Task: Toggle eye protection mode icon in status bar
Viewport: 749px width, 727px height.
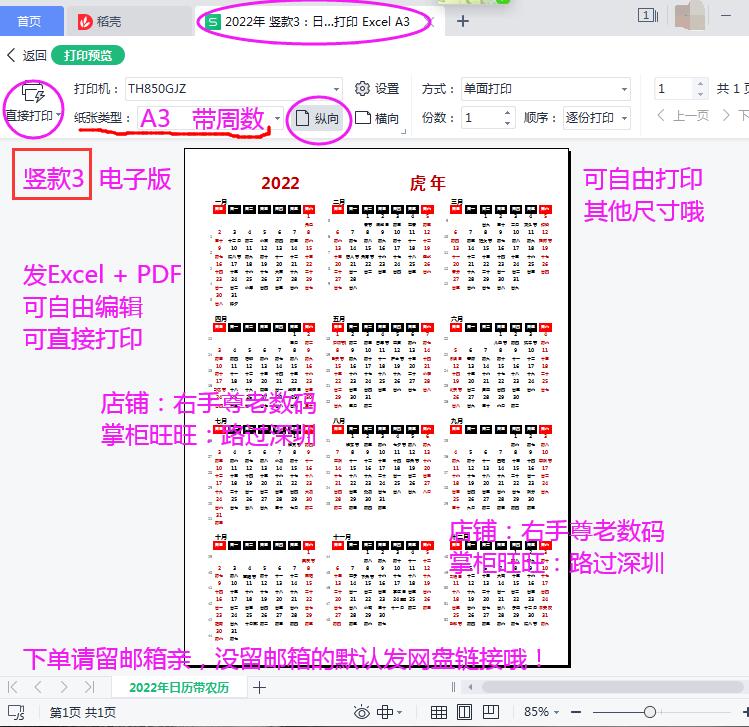Action: [x=362, y=713]
